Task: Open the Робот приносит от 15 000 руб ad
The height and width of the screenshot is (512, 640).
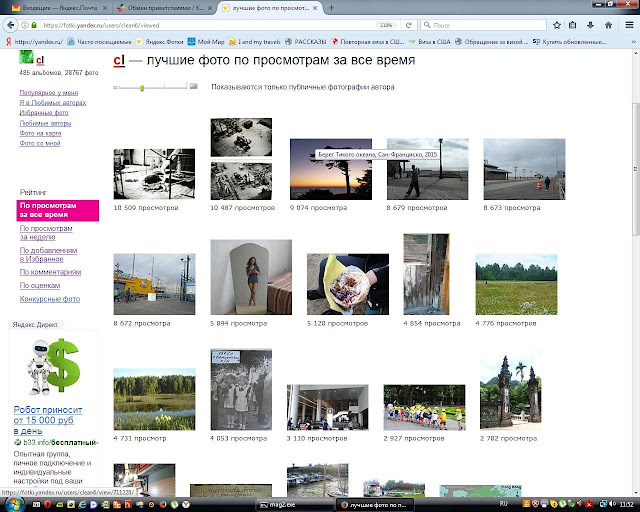Action: point(48,420)
